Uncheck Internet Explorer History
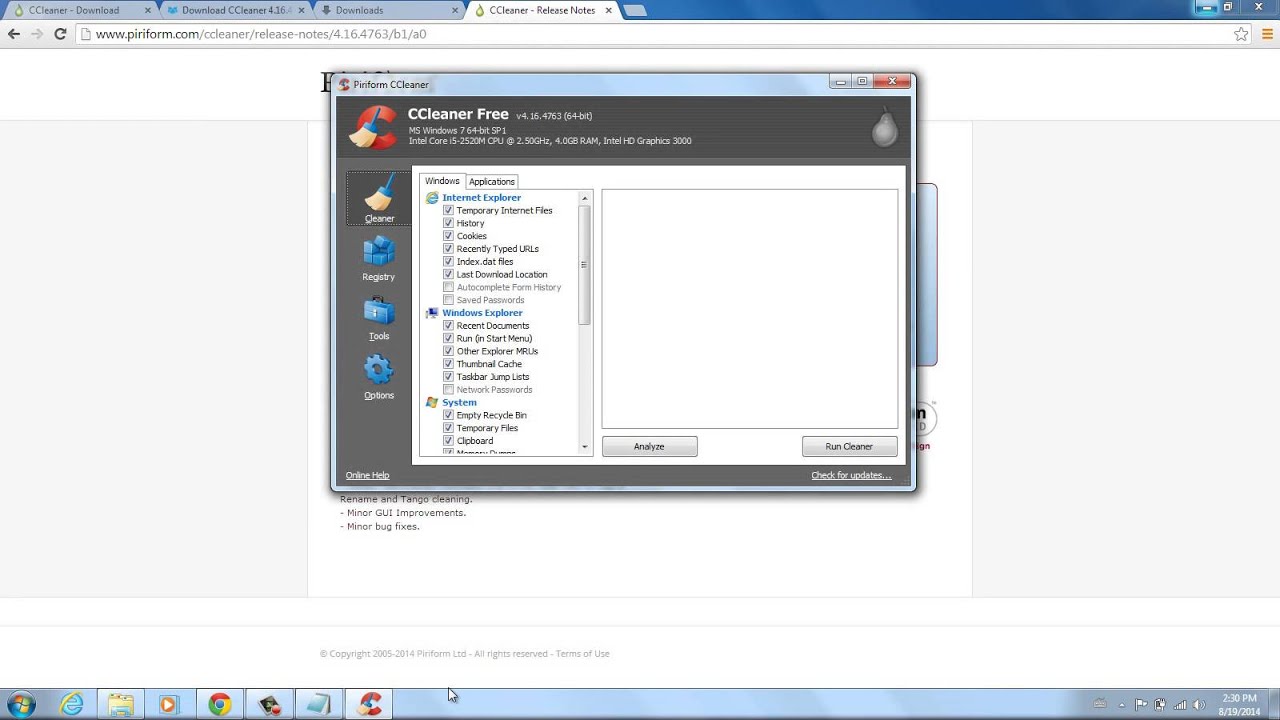The image size is (1280, 720). tap(448, 223)
